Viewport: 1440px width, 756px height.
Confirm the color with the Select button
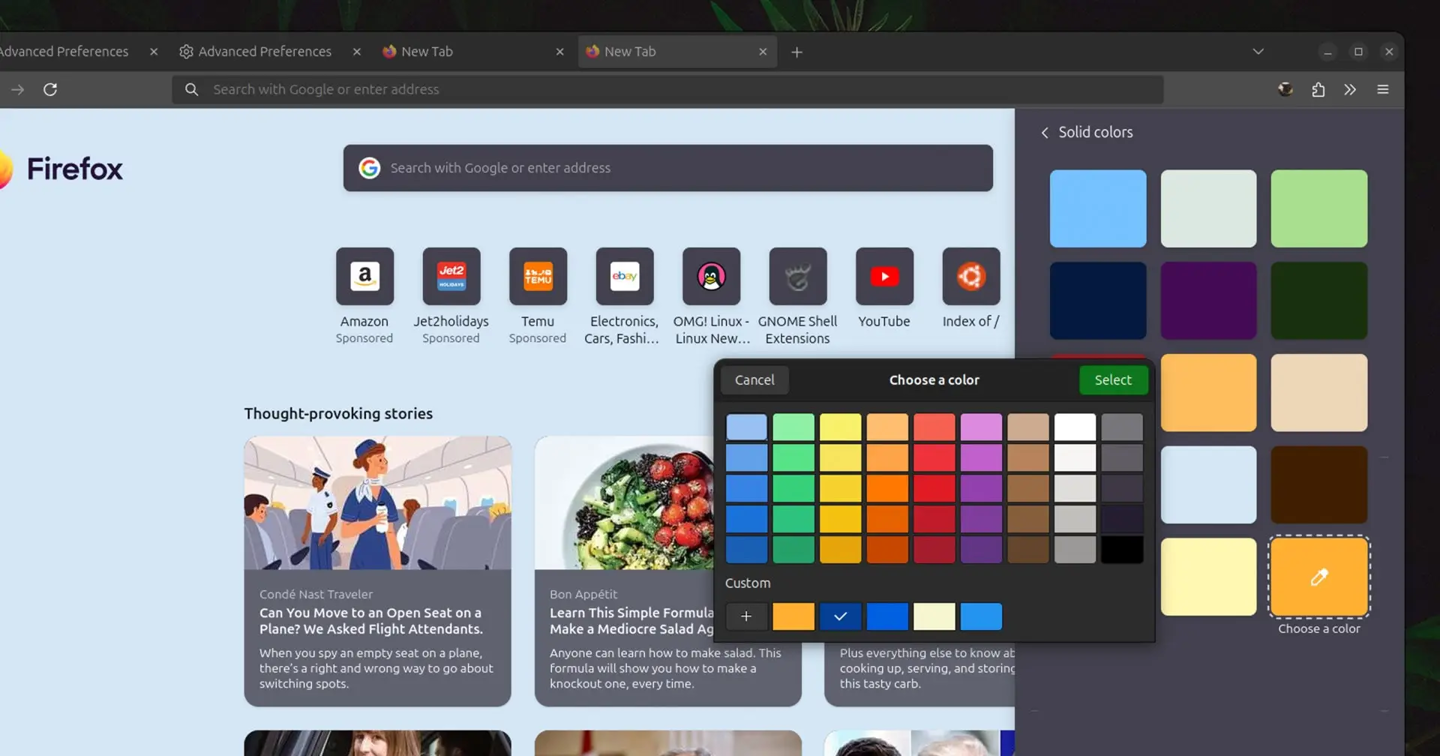click(1113, 380)
